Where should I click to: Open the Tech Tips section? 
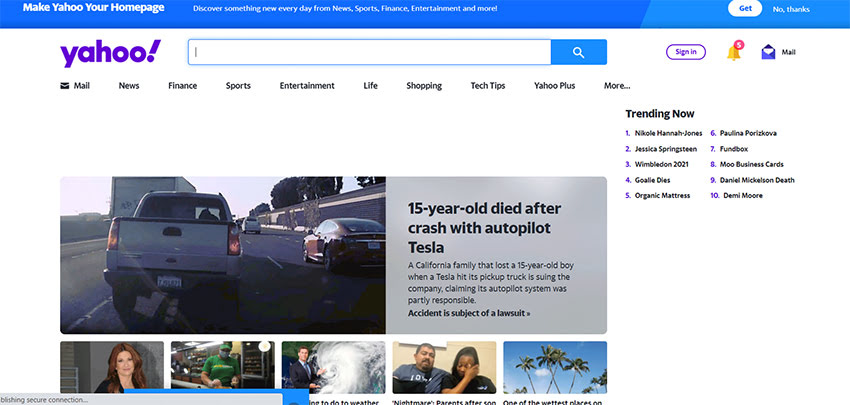point(488,86)
